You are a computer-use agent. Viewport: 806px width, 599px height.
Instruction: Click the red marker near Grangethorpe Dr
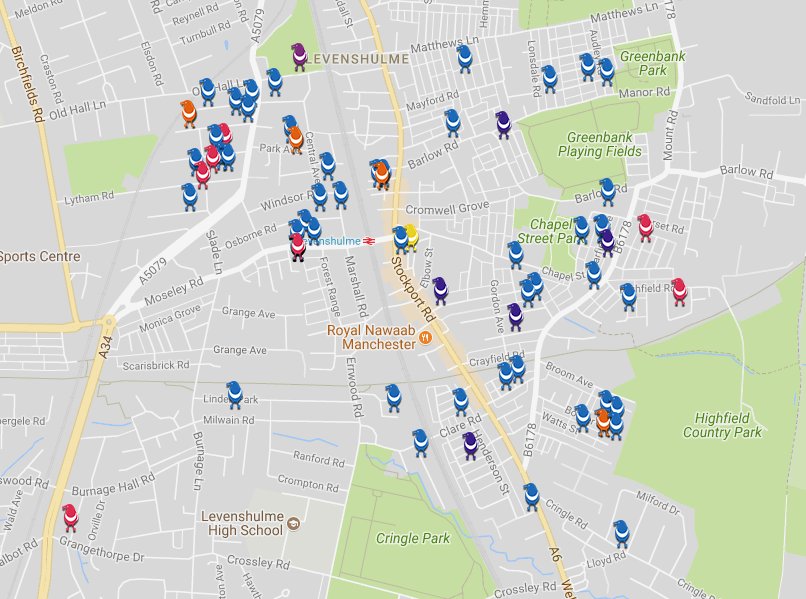pos(70,518)
